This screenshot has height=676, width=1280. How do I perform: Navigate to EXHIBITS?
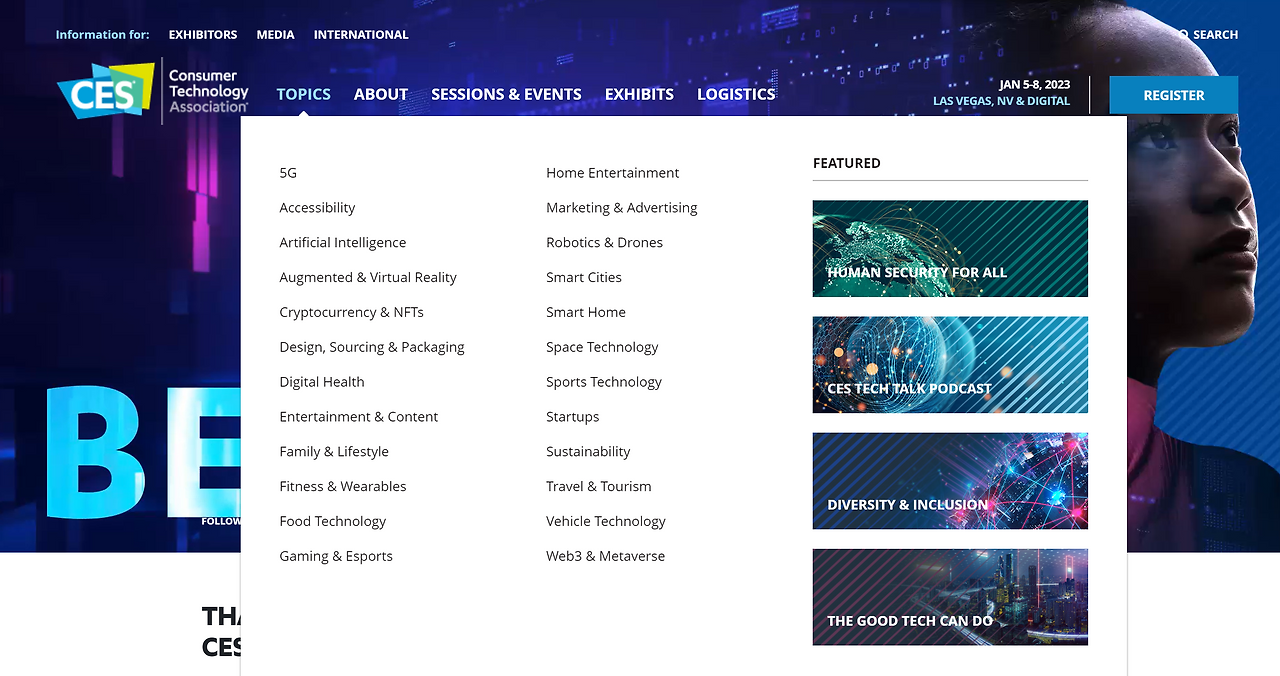pos(639,94)
